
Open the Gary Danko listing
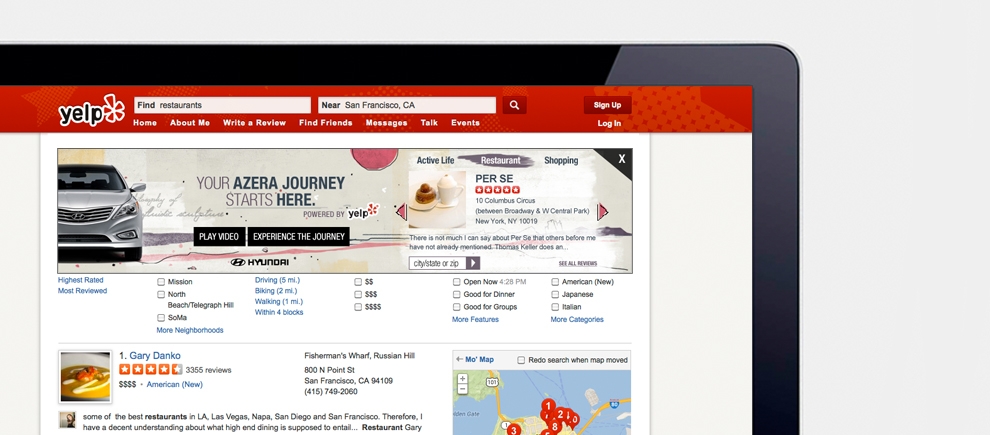tap(155, 356)
